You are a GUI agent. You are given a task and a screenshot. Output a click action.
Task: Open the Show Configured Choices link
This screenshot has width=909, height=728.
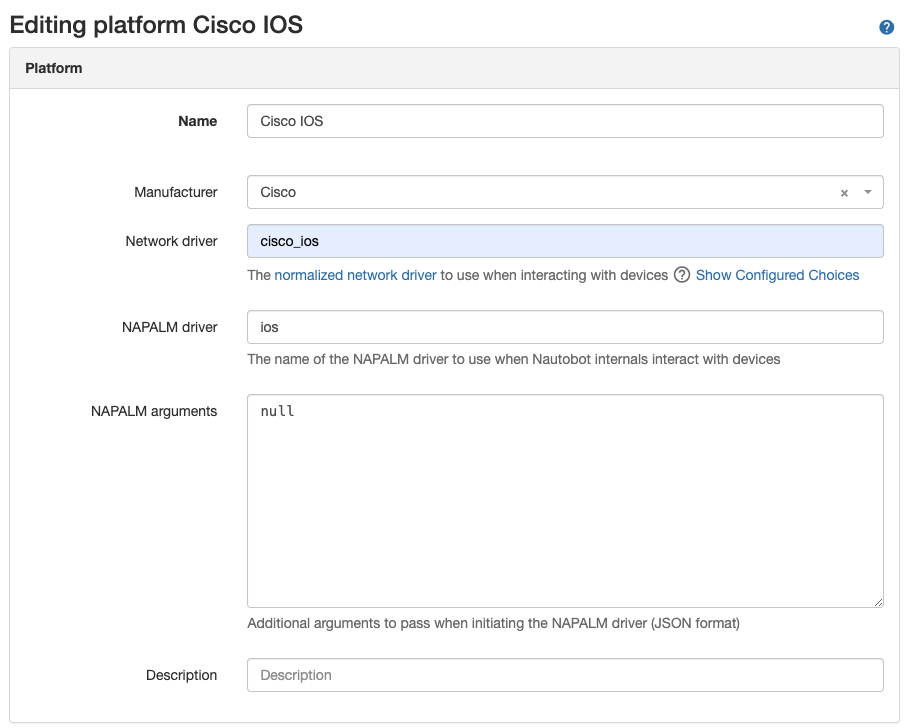(x=777, y=275)
